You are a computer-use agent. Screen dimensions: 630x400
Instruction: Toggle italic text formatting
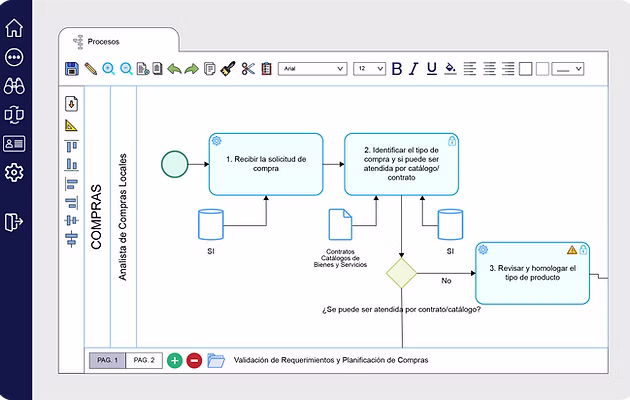[414, 69]
